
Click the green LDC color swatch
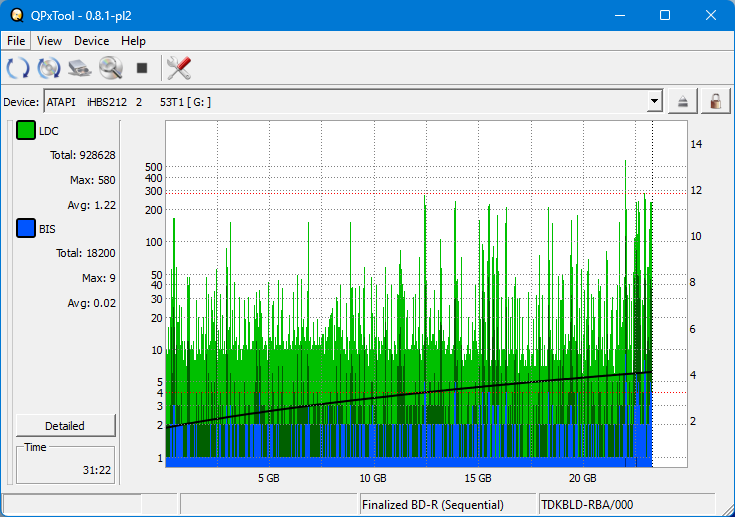point(26,130)
